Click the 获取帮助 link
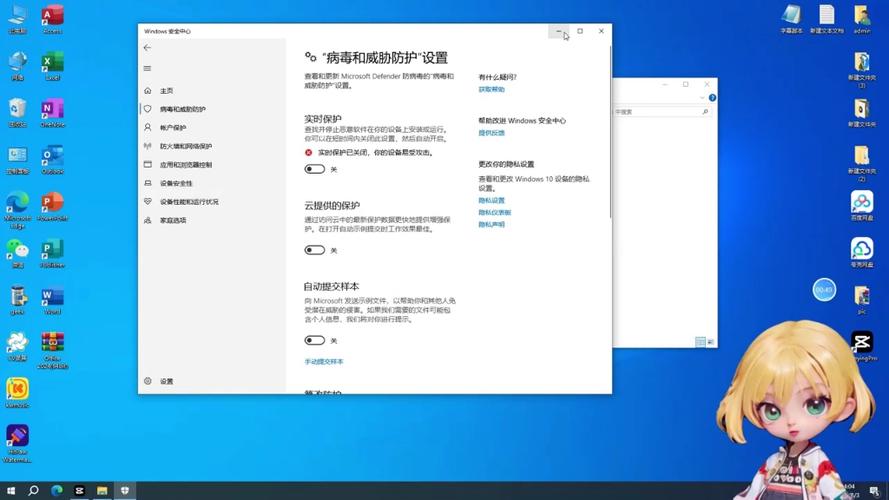This screenshot has width=889, height=500. 492,90
